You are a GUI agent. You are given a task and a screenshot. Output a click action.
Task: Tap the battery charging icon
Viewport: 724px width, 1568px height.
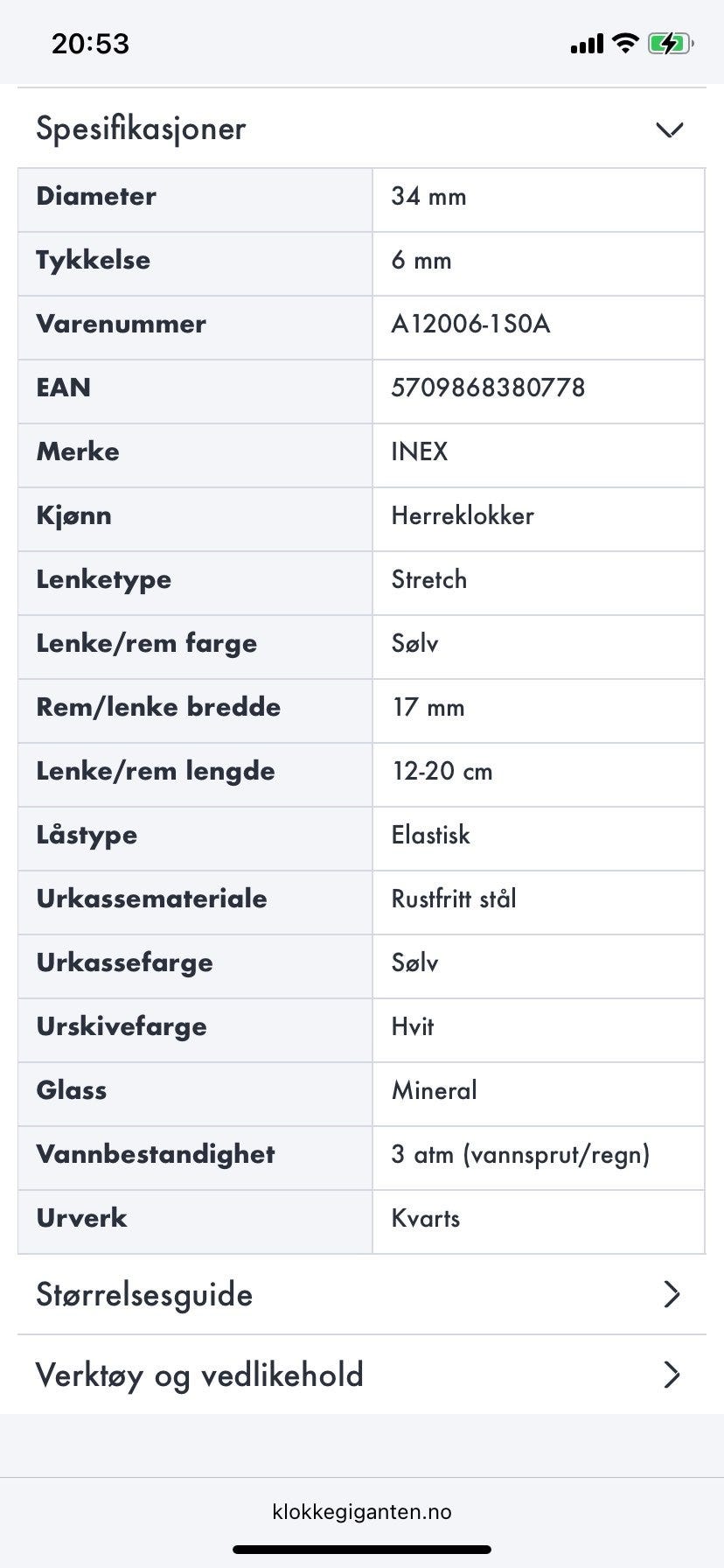[670, 43]
